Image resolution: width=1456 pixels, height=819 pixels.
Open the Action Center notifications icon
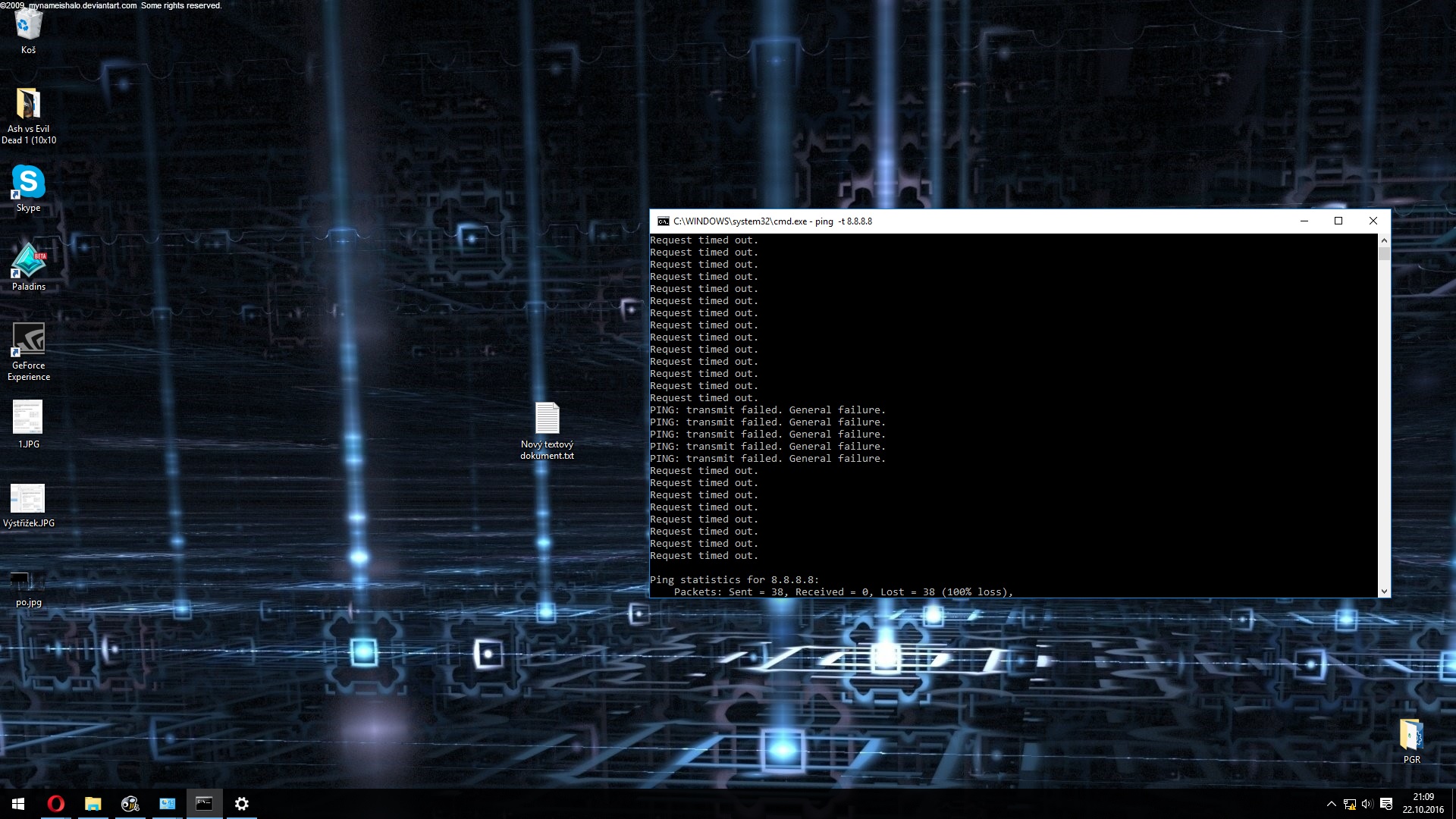tap(1386, 804)
